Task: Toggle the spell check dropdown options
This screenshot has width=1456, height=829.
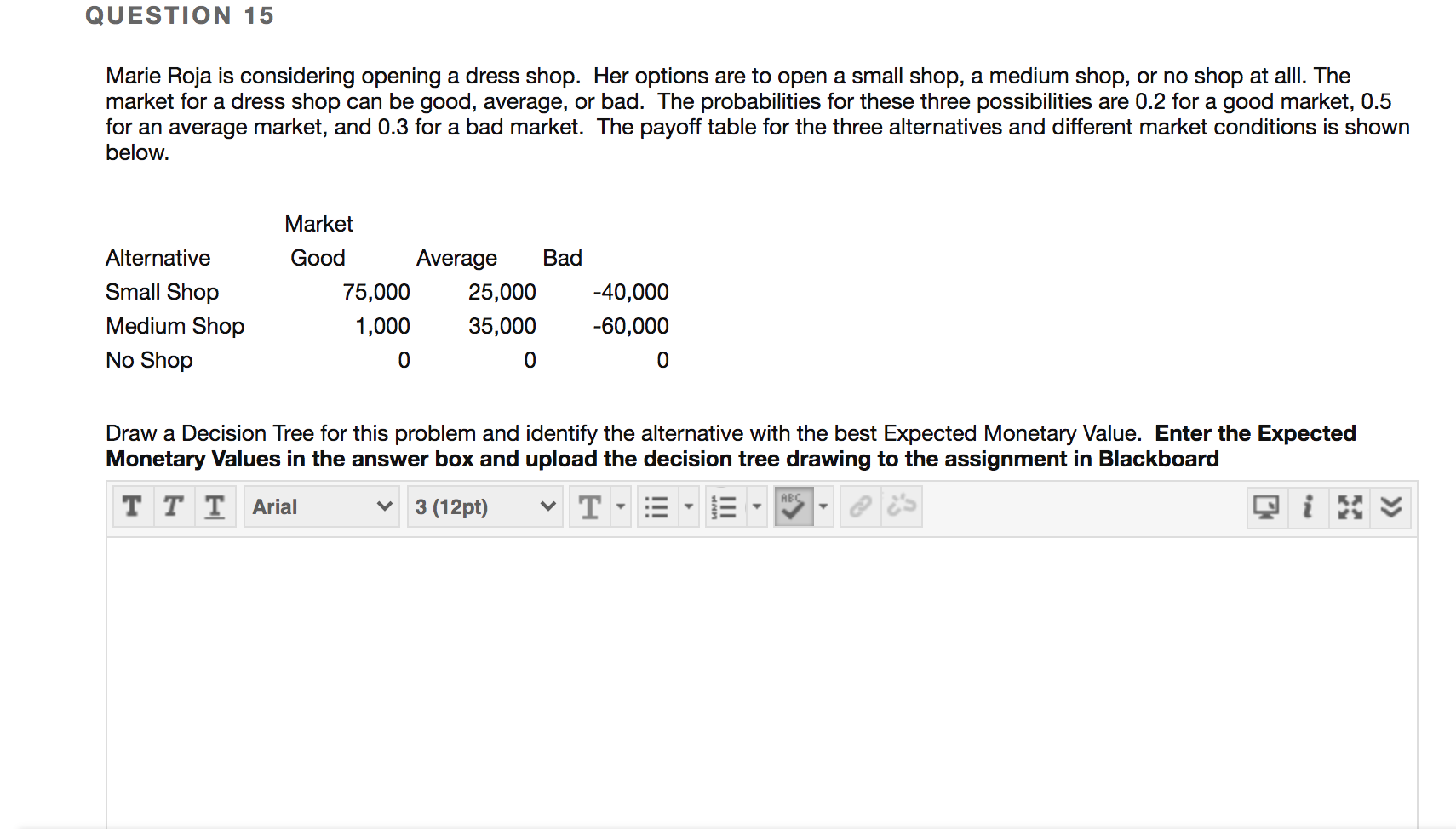Action: (823, 506)
